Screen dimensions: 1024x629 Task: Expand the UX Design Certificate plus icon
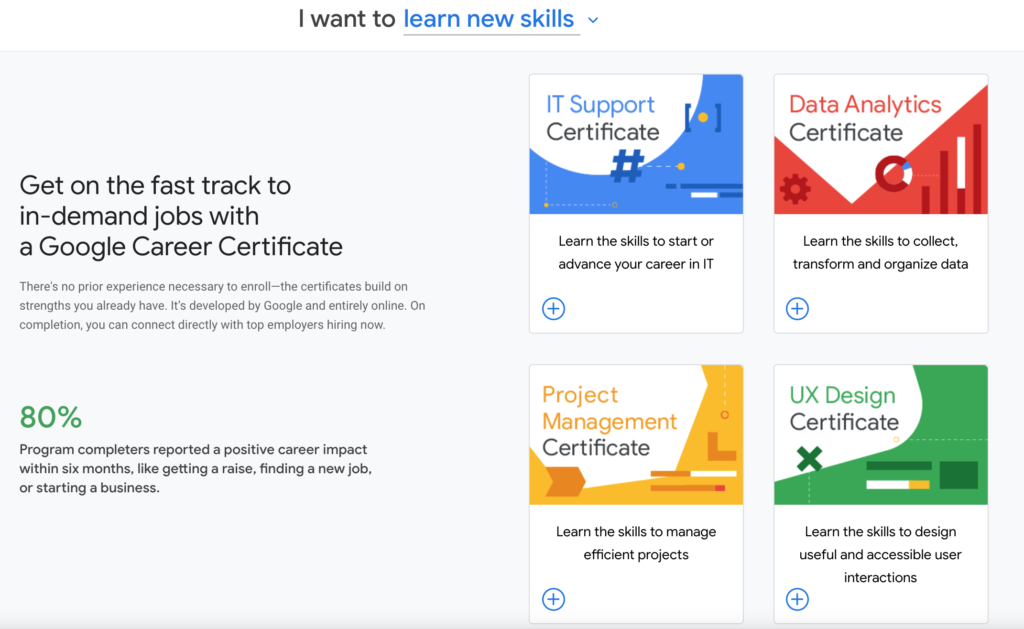(797, 599)
